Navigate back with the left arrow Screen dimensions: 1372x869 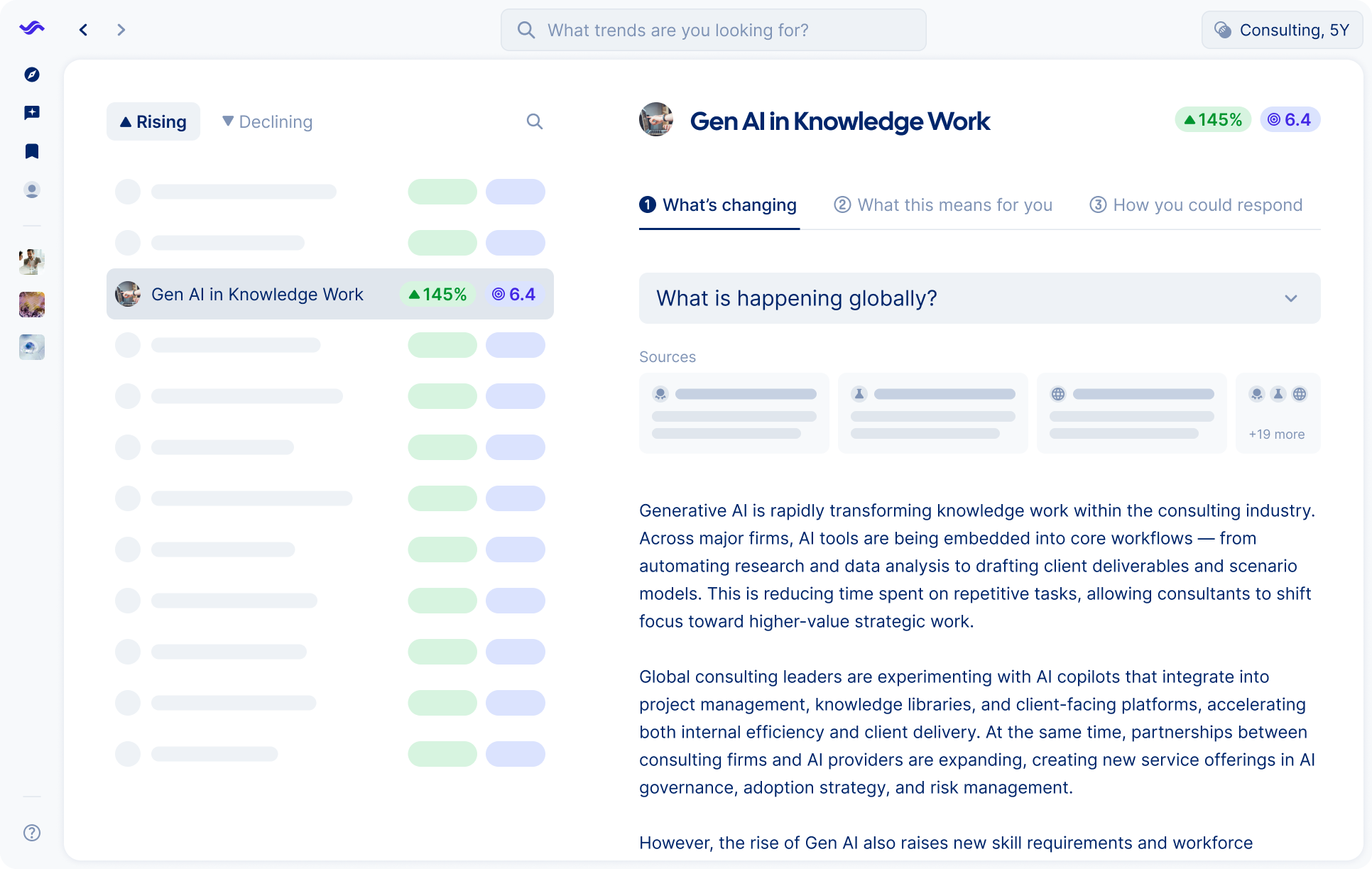coord(84,30)
